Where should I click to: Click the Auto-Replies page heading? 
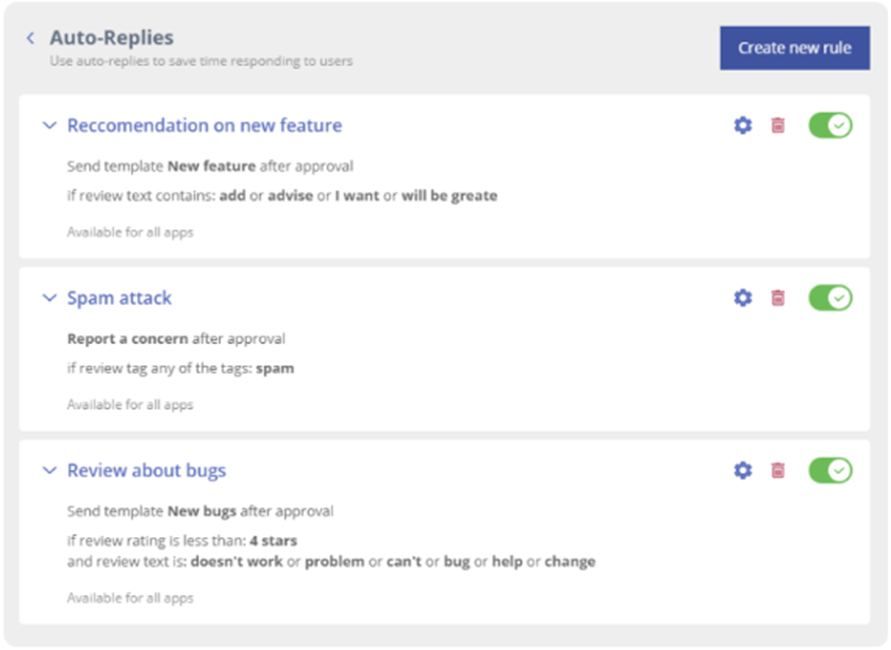point(111,38)
